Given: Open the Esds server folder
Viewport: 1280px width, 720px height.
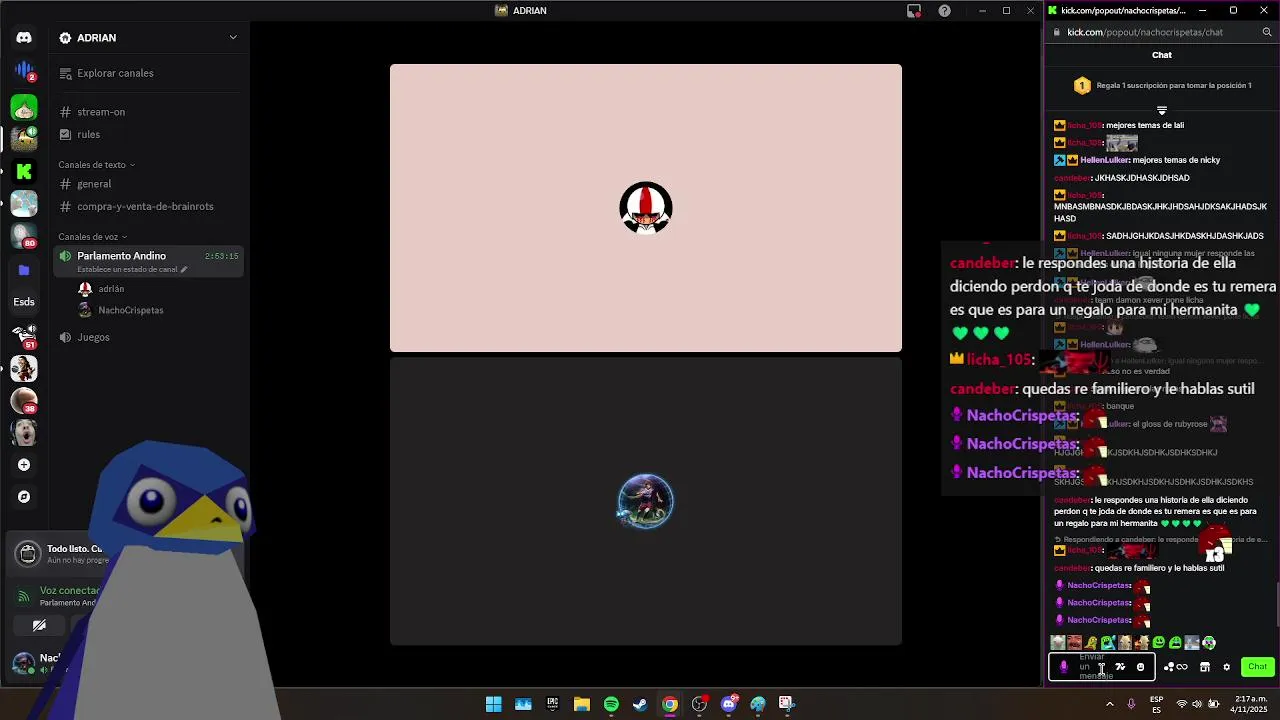Looking at the screenshot, I should pos(24,301).
